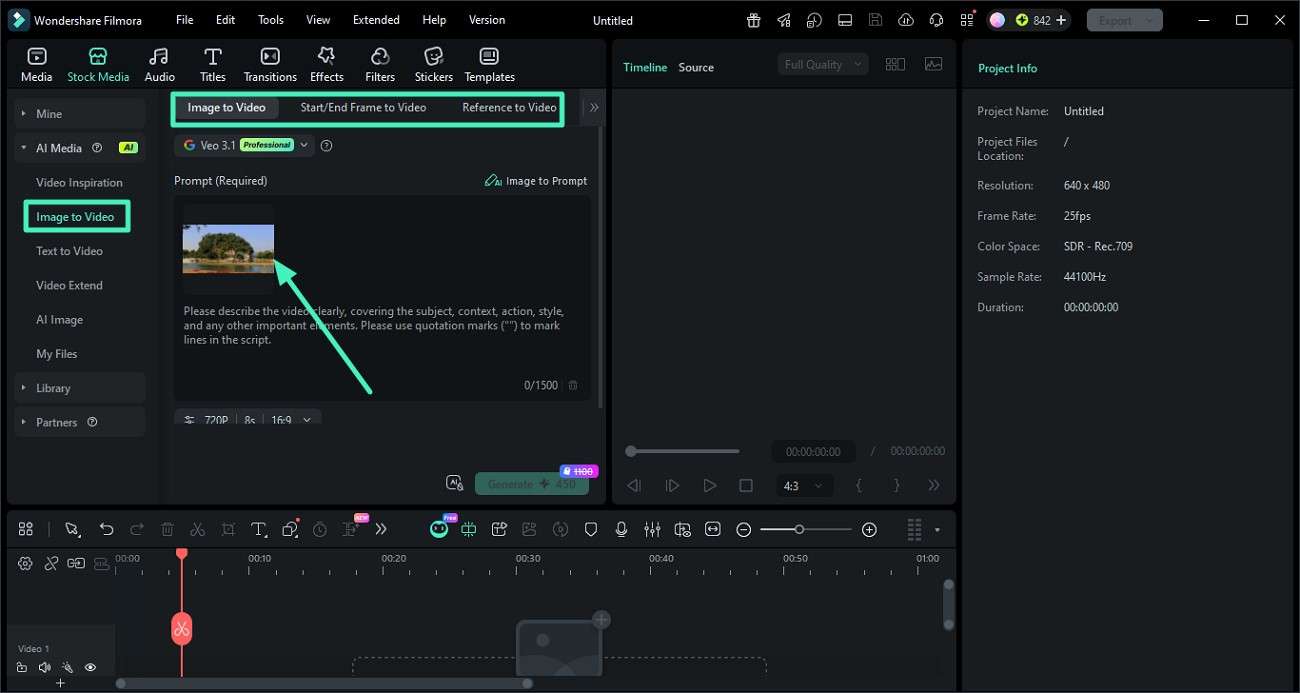
Task: Click the trash icon in prompt box
Action: 573,385
